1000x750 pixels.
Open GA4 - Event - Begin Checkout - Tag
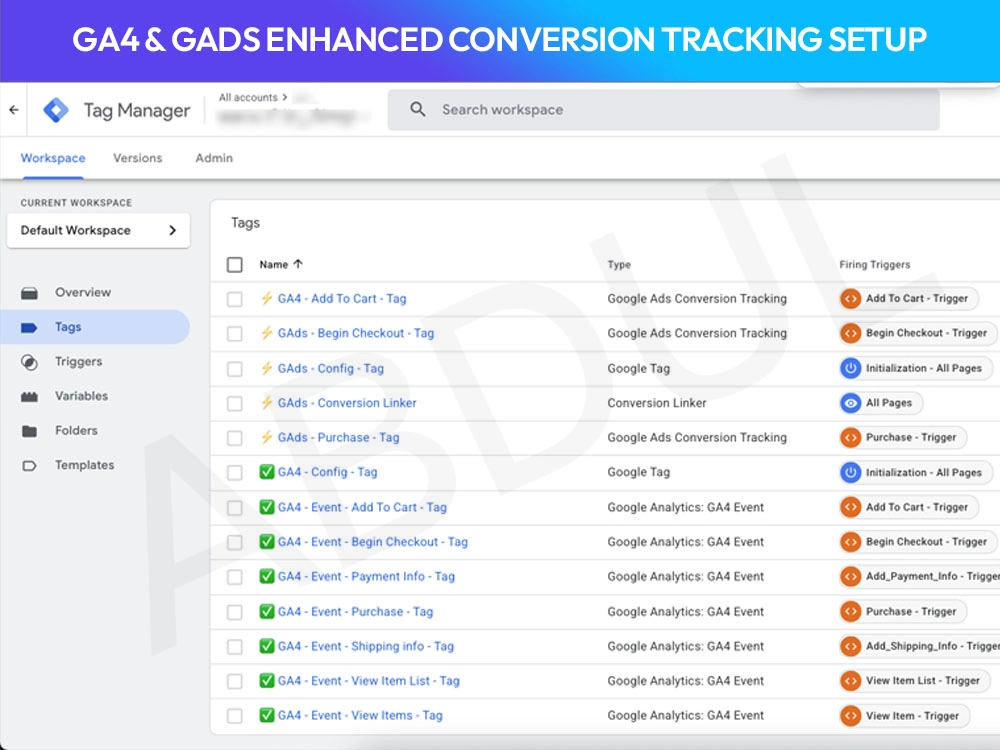(x=372, y=541)
